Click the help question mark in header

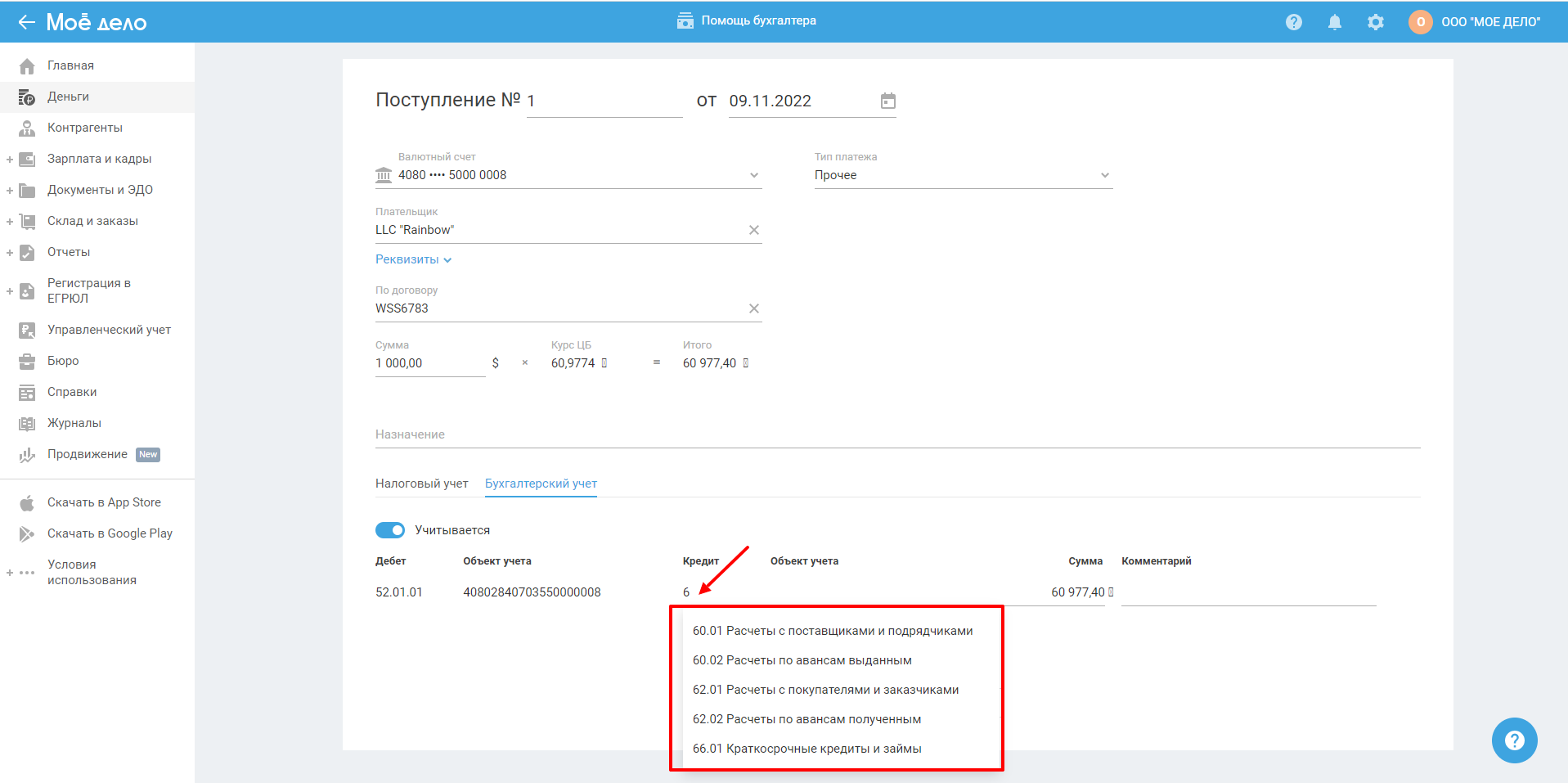pyautogui.click(x=1293, y=22)
